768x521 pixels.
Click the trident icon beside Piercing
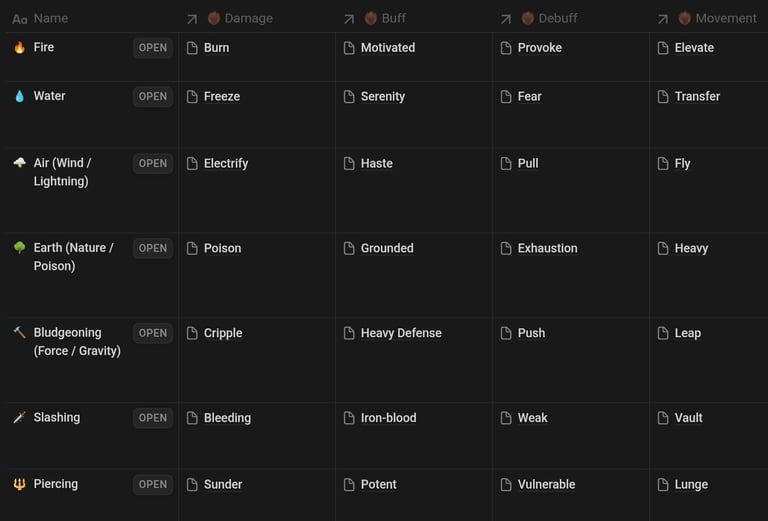pyautogui.click(x=20, y=484)
